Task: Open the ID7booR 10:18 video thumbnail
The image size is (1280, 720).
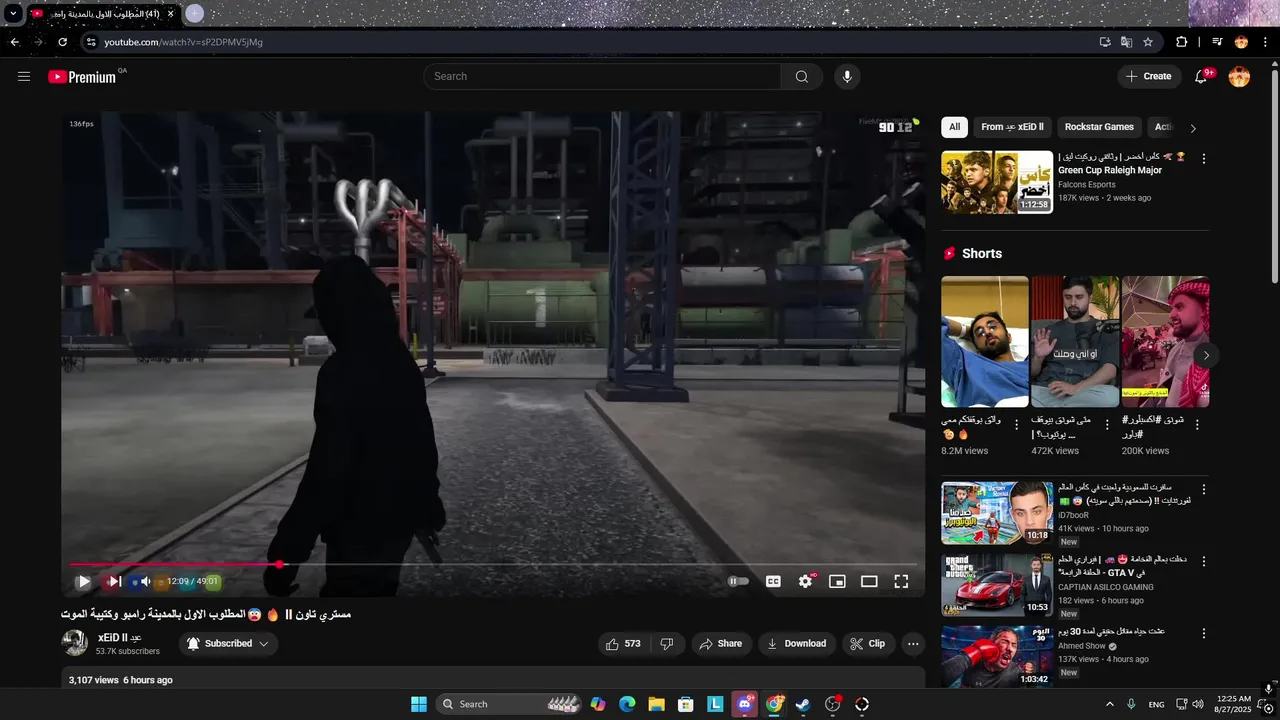Action: (x=997, y=513)
